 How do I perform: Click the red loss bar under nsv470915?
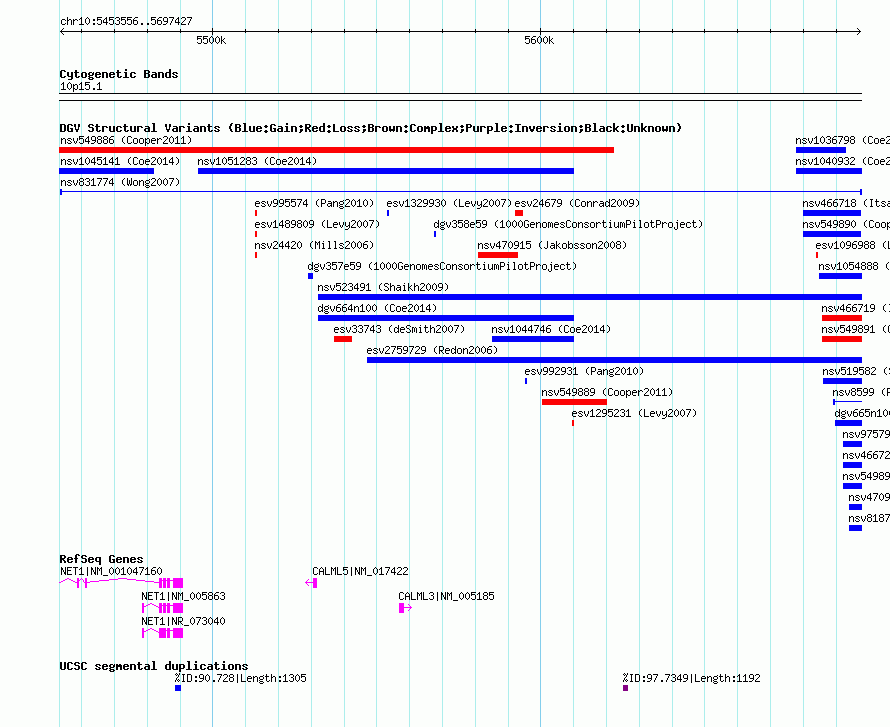498,255
